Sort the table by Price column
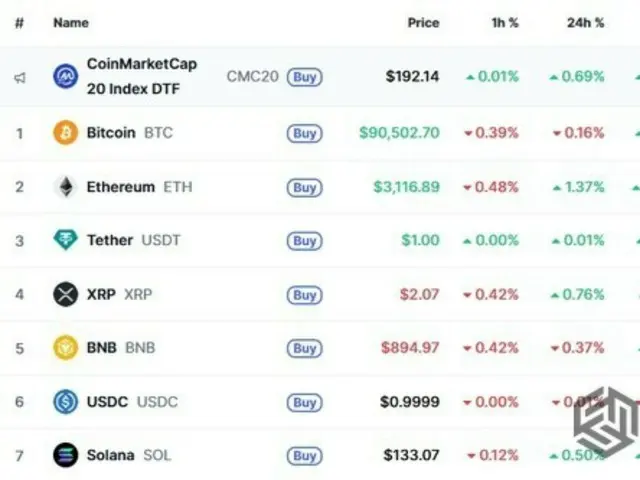This screenshot has width=640, height=480. [x=423, y=22]
